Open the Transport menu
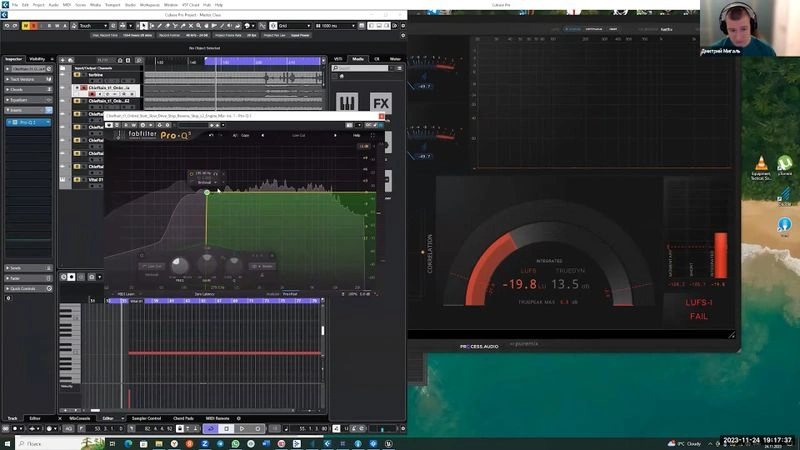800x450 pixels. tap(112, 5)
